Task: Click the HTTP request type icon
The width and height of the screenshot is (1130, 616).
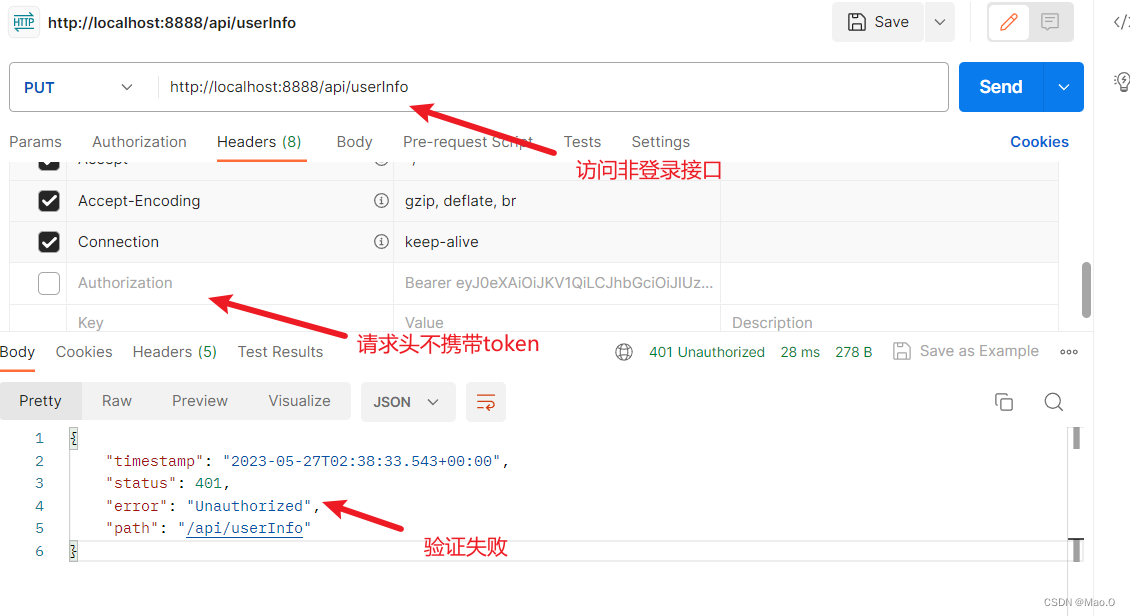Action: [24, 22]
